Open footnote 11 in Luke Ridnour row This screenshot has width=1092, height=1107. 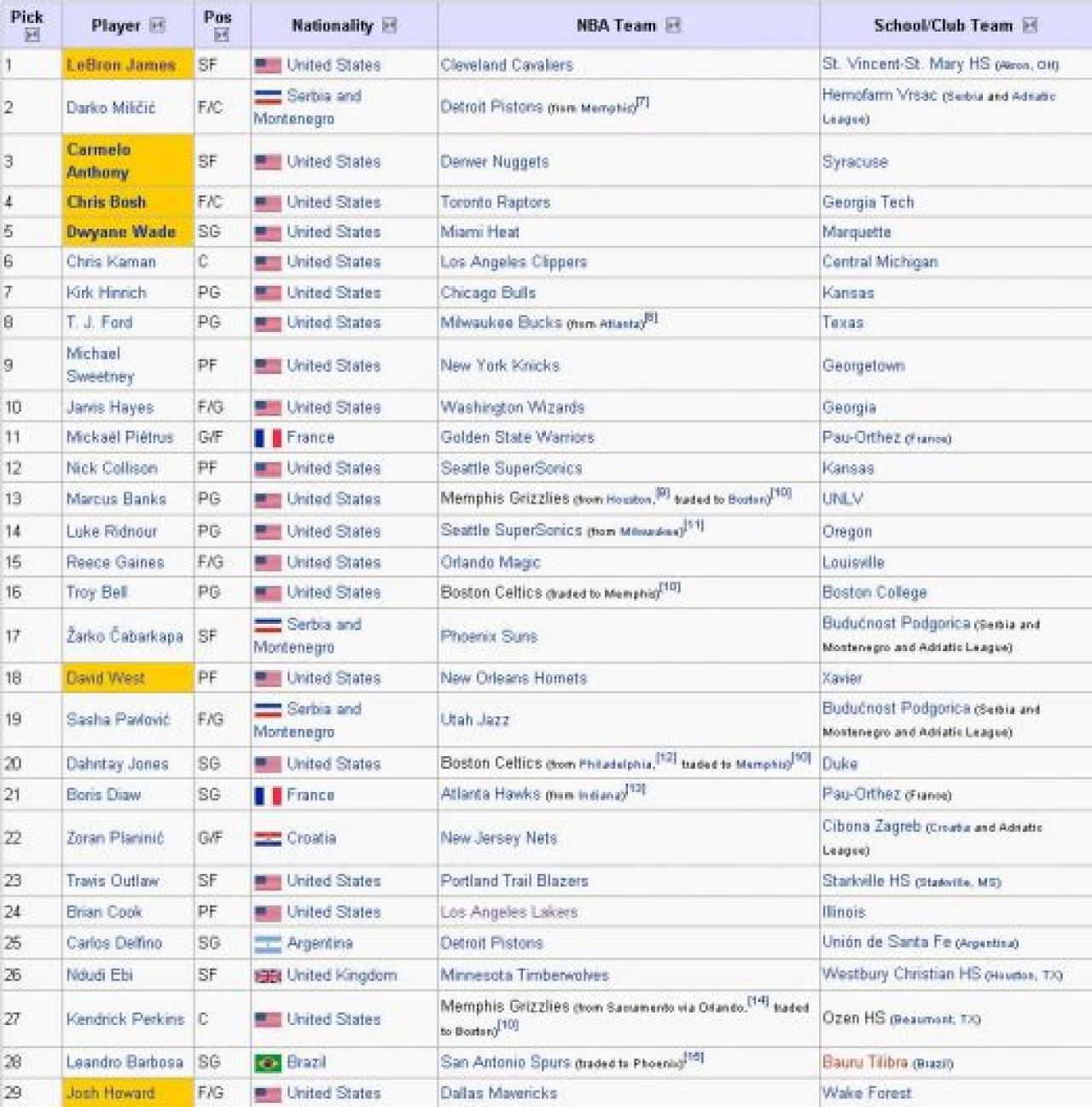[694, 526]
